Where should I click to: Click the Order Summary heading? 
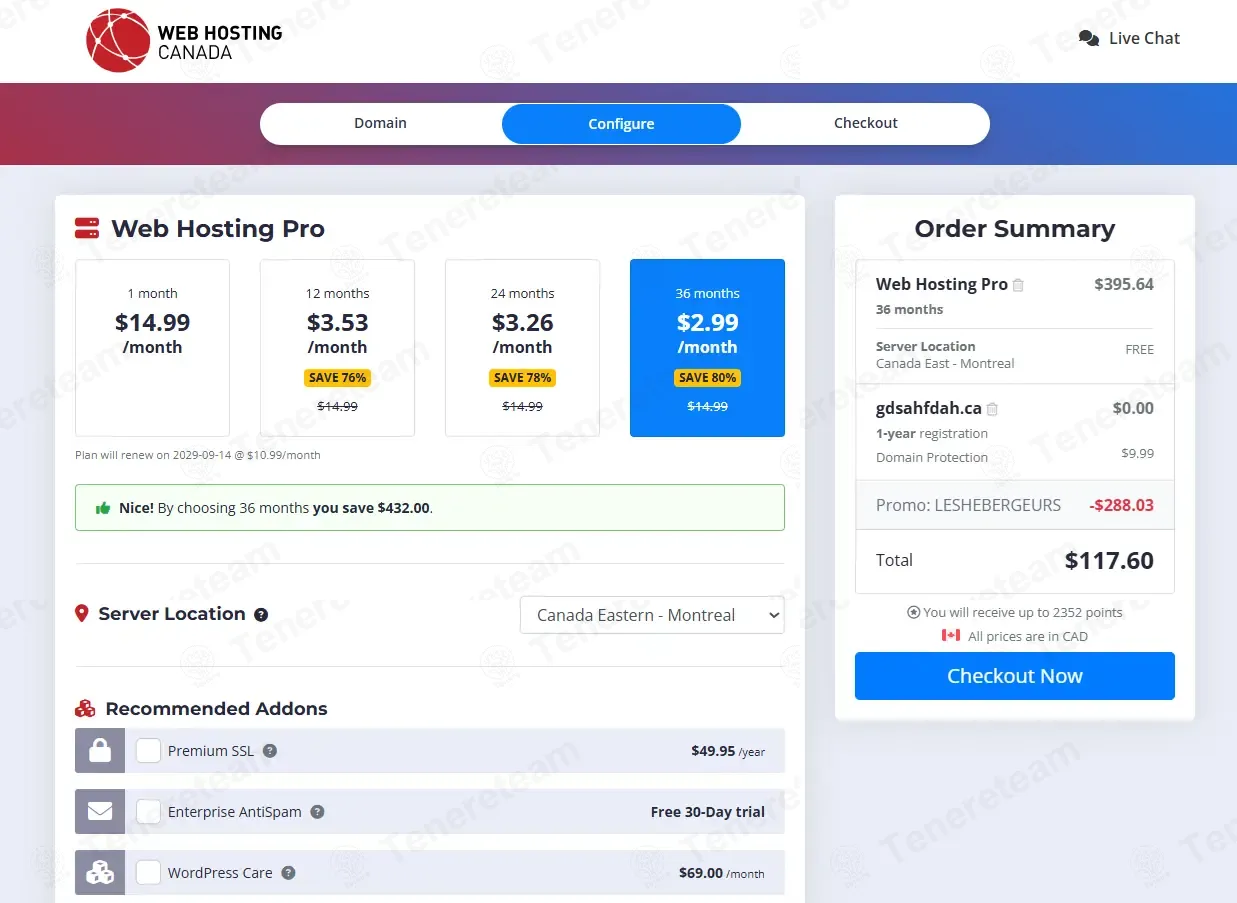tap(1015, 229)
